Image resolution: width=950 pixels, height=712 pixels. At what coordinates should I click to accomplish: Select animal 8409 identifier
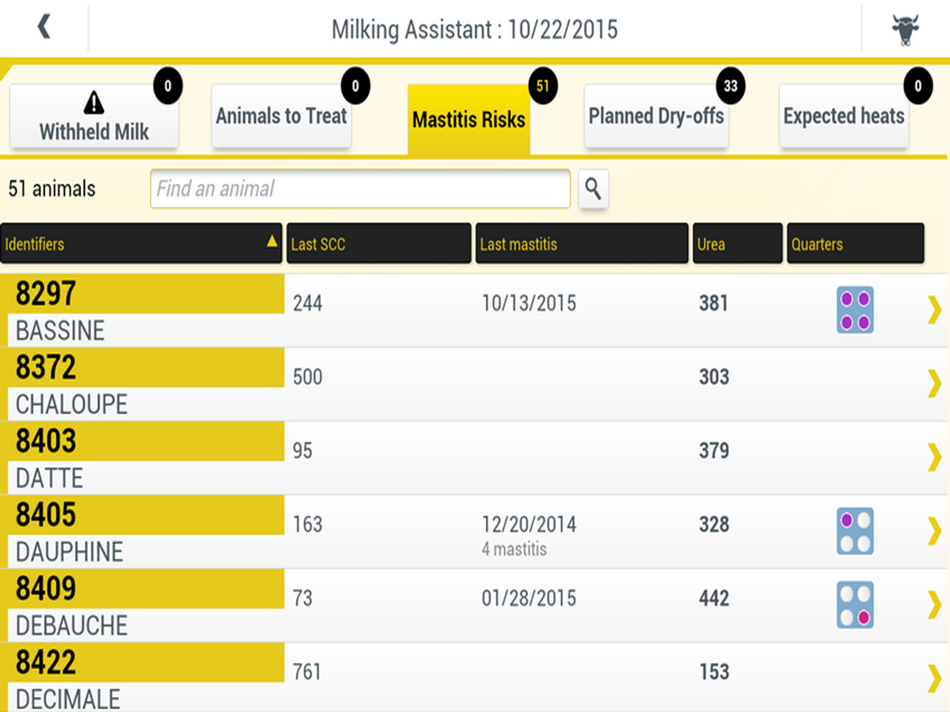46,588
